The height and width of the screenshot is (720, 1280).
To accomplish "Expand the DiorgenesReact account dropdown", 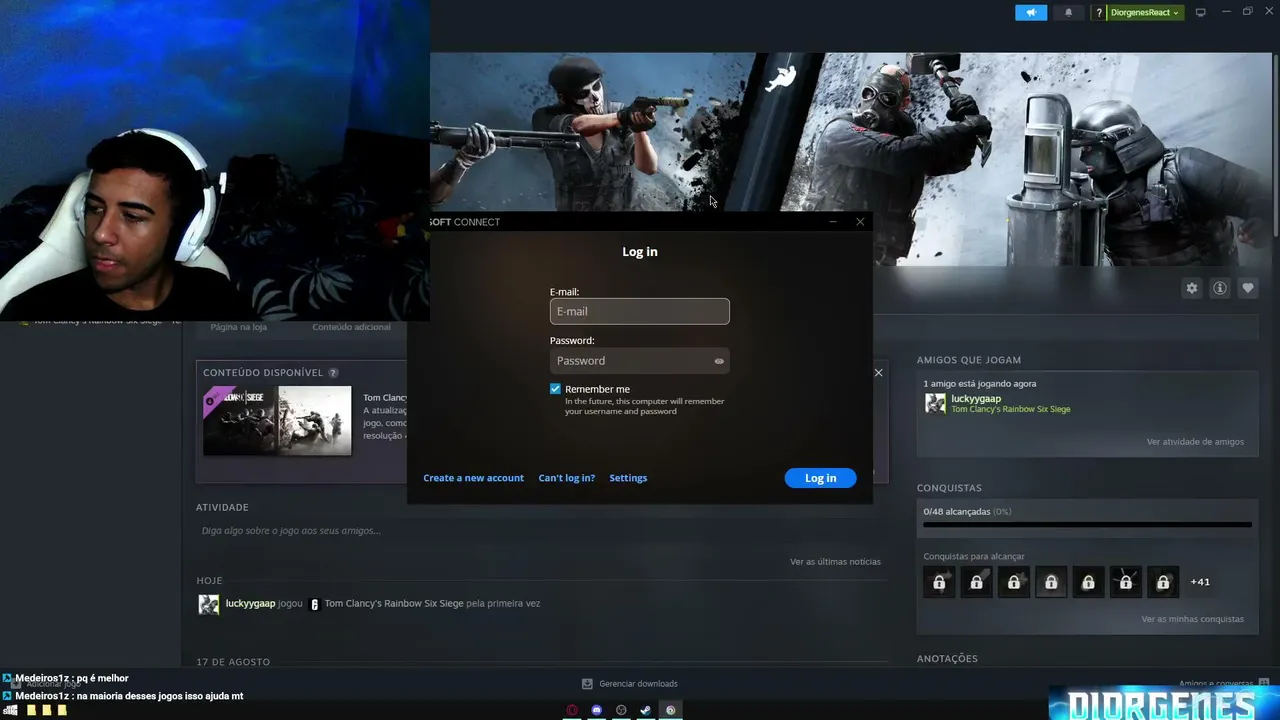I will 1145,13.
